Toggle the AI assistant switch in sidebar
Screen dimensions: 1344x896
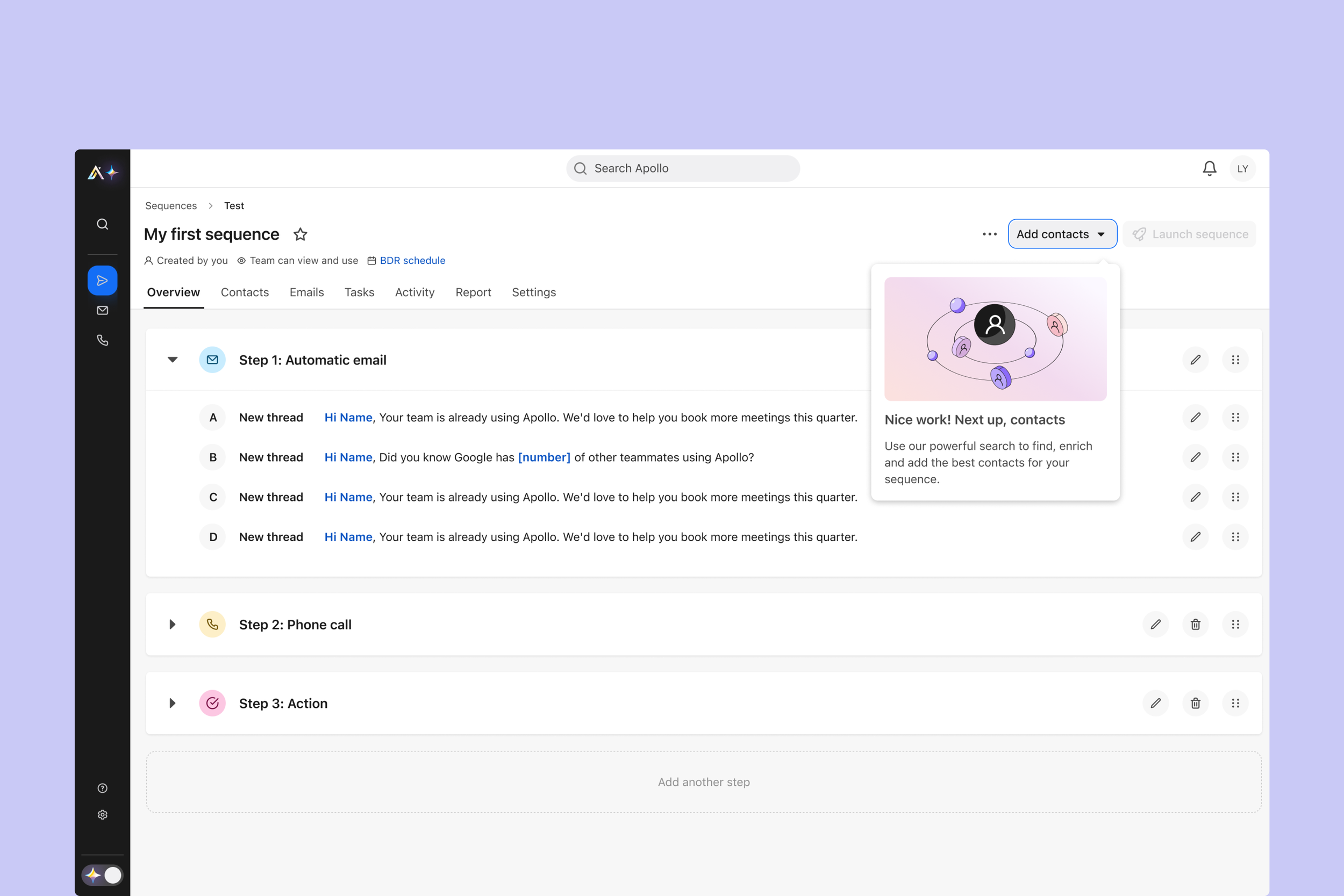102,875
